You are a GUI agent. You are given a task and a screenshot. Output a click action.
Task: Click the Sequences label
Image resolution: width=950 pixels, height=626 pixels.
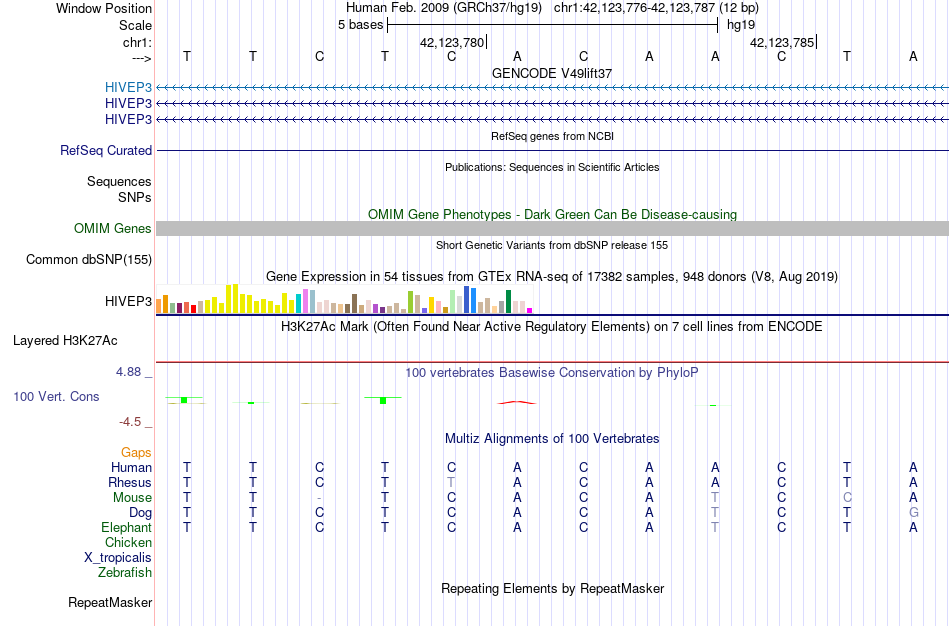(x=119, y=182)
